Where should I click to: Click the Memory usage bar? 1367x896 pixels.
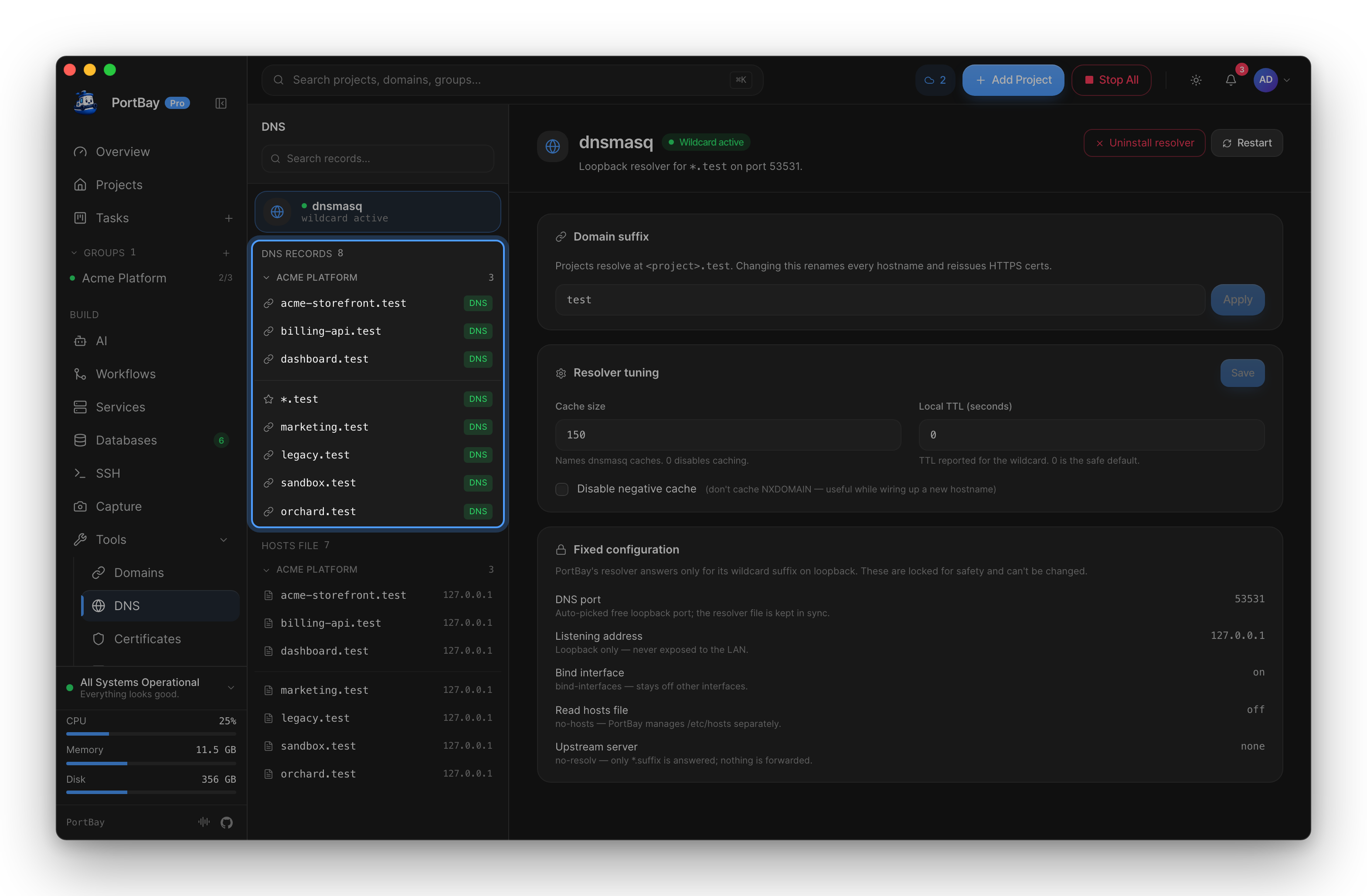coord(151,764)
